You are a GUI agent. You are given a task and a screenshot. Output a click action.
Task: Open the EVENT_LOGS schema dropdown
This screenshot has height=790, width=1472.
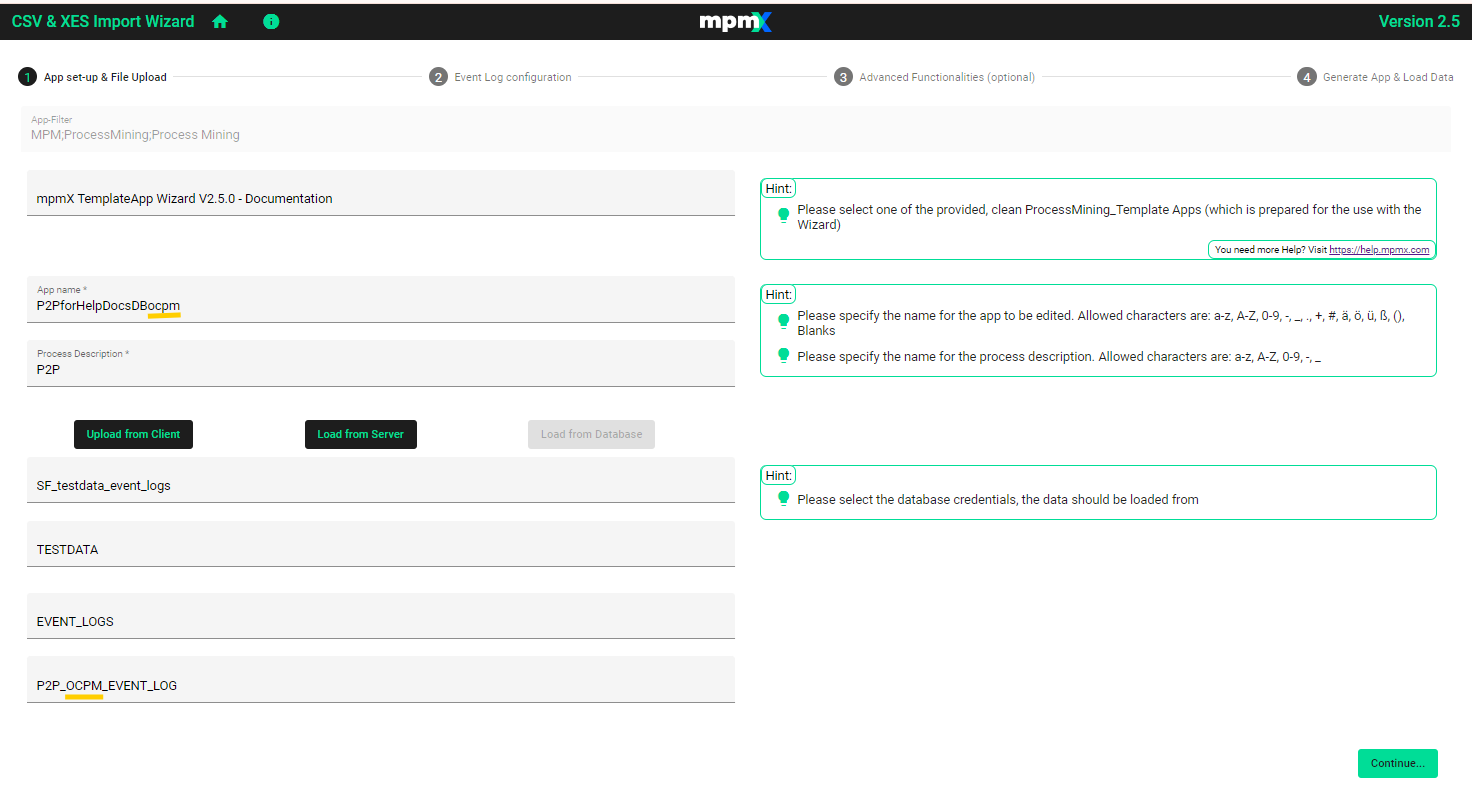[381, 616]
